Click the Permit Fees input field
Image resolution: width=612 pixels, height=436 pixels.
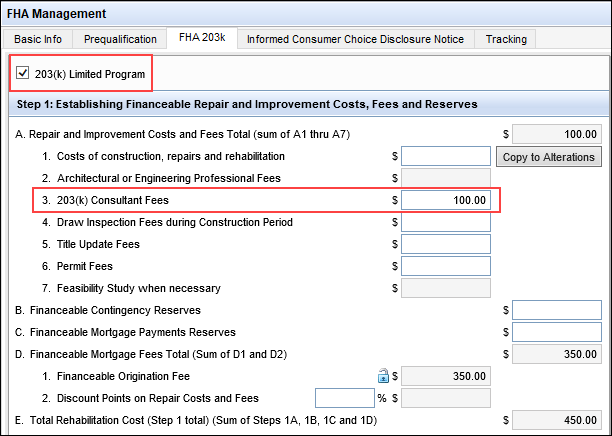(446, 266)
